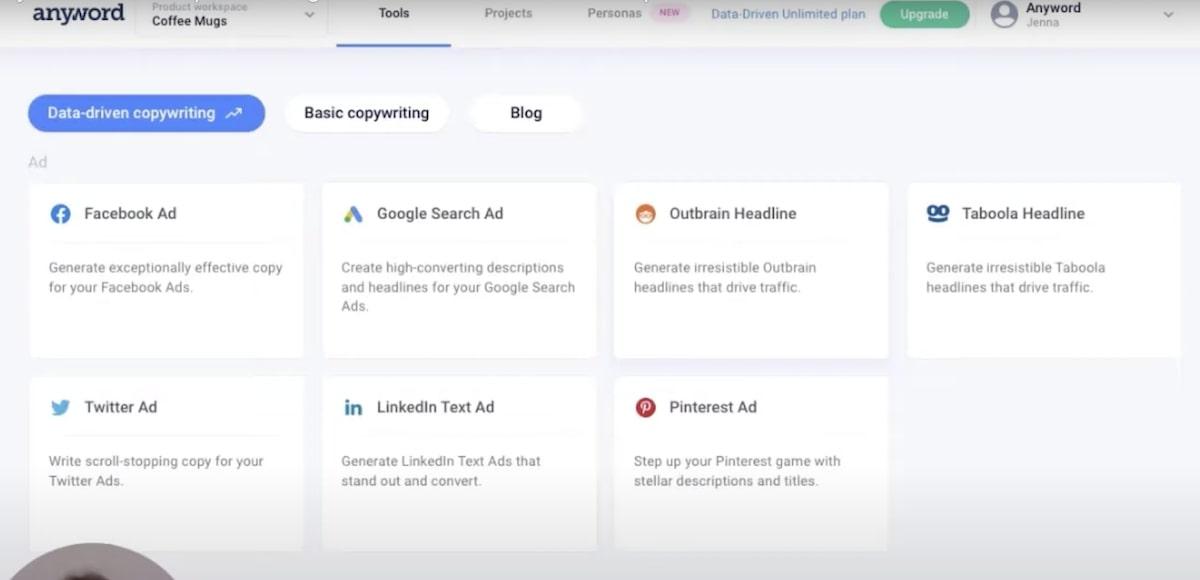Open the Facebook Ad card title
The image size is (1200, 580).
coord(130,213)
